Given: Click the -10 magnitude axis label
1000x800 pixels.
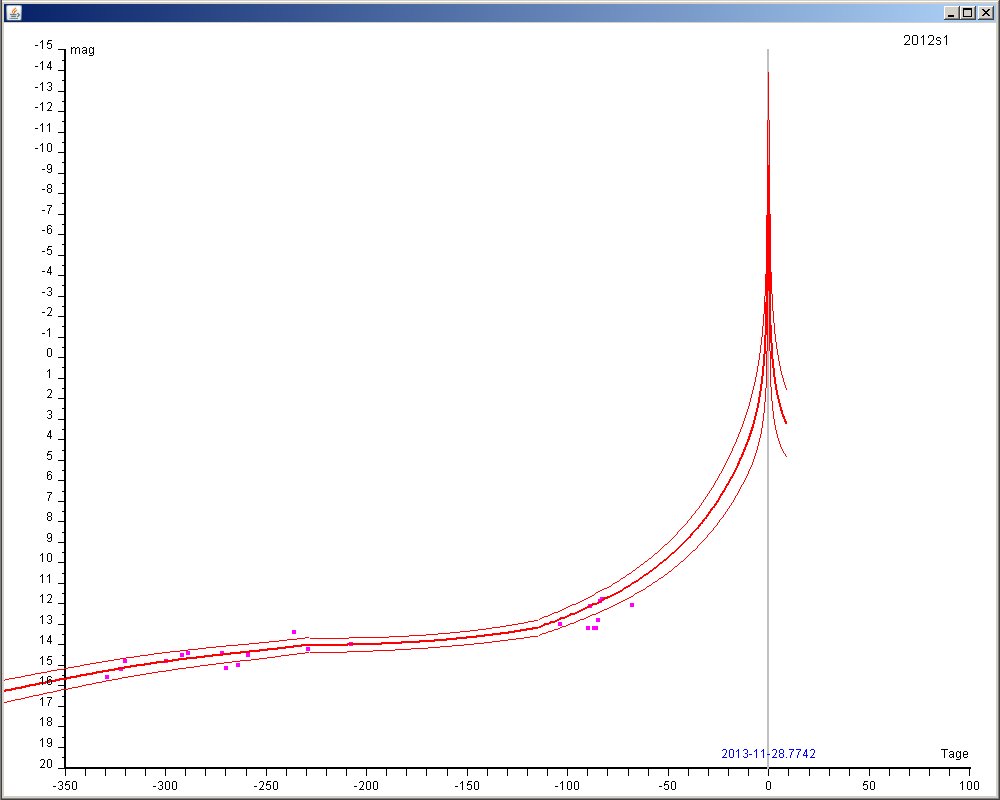Looking at the screenshot, I should (x=43, y=148).
